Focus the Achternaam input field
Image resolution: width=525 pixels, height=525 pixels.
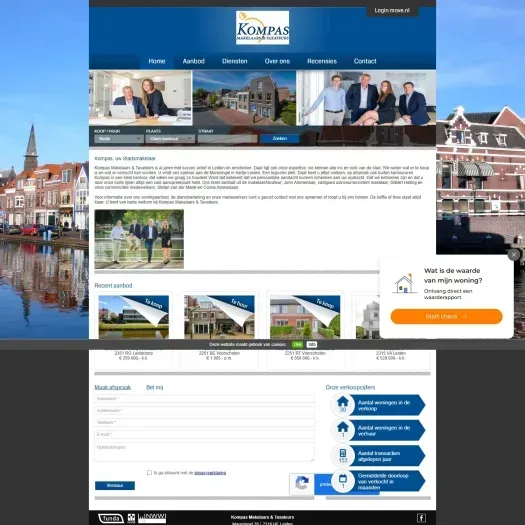[x=205, y=410]
